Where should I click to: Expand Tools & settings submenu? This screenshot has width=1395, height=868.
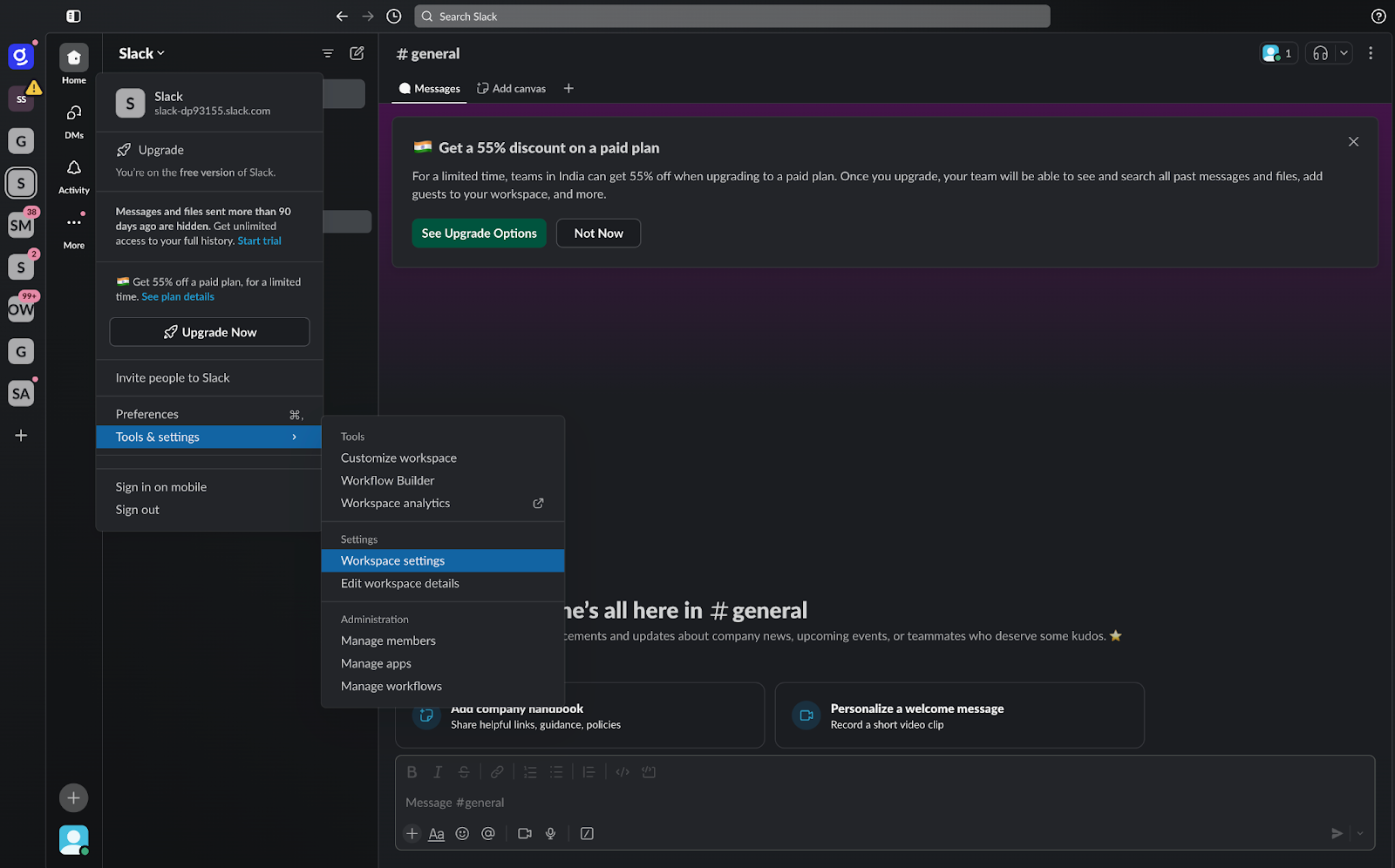pyautogui.click(x=208, y=437)
